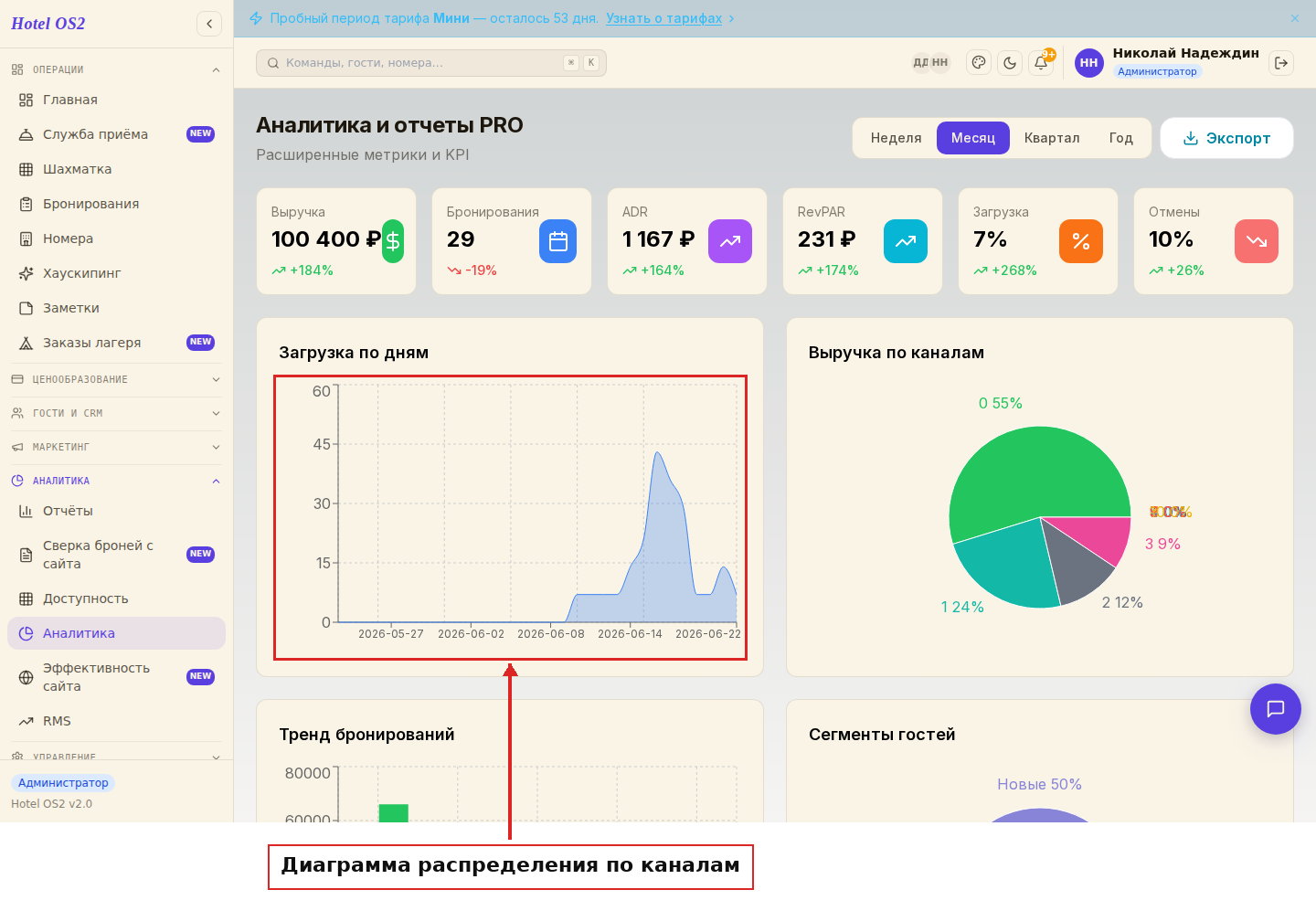Collapse the sidebar with the chevron button
This screenshot has height=911, width=1316.
(209, 24)
